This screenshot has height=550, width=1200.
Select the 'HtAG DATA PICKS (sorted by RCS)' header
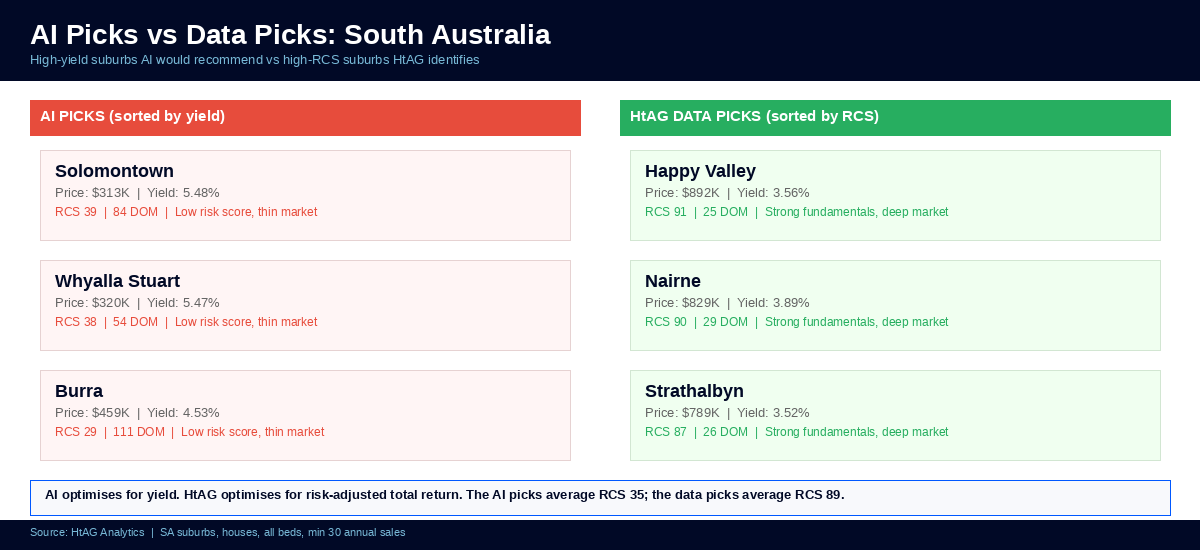pos(895,118)
